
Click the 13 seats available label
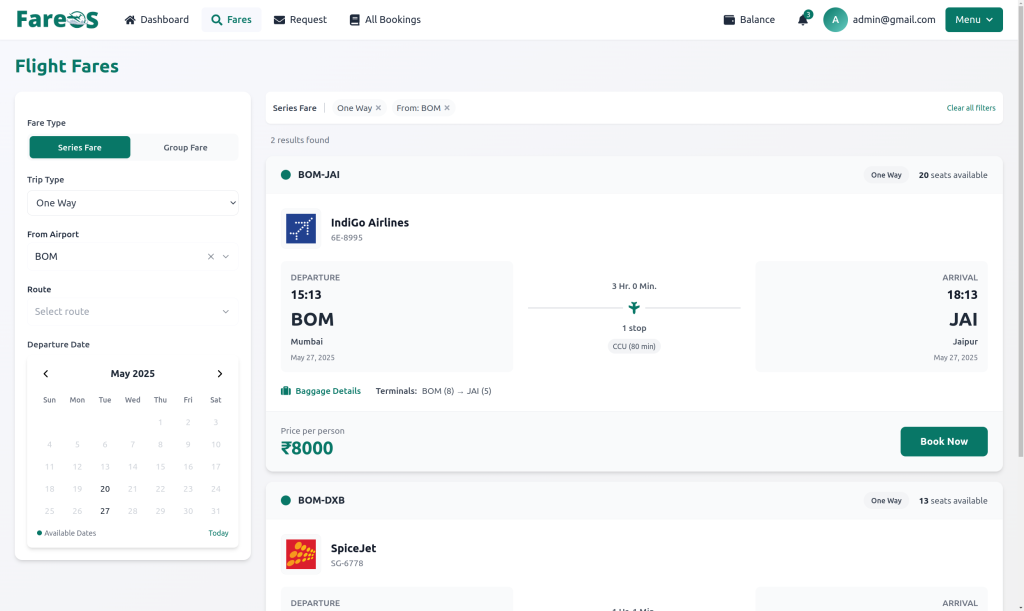click(x=953, y=501)
